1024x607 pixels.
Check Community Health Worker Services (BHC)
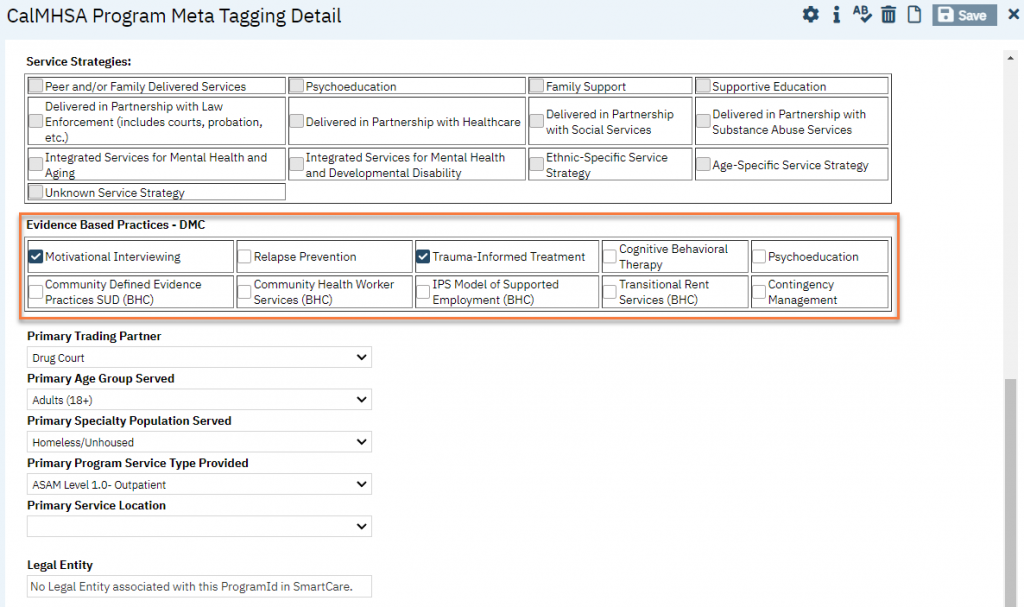(x=245, y=291)
